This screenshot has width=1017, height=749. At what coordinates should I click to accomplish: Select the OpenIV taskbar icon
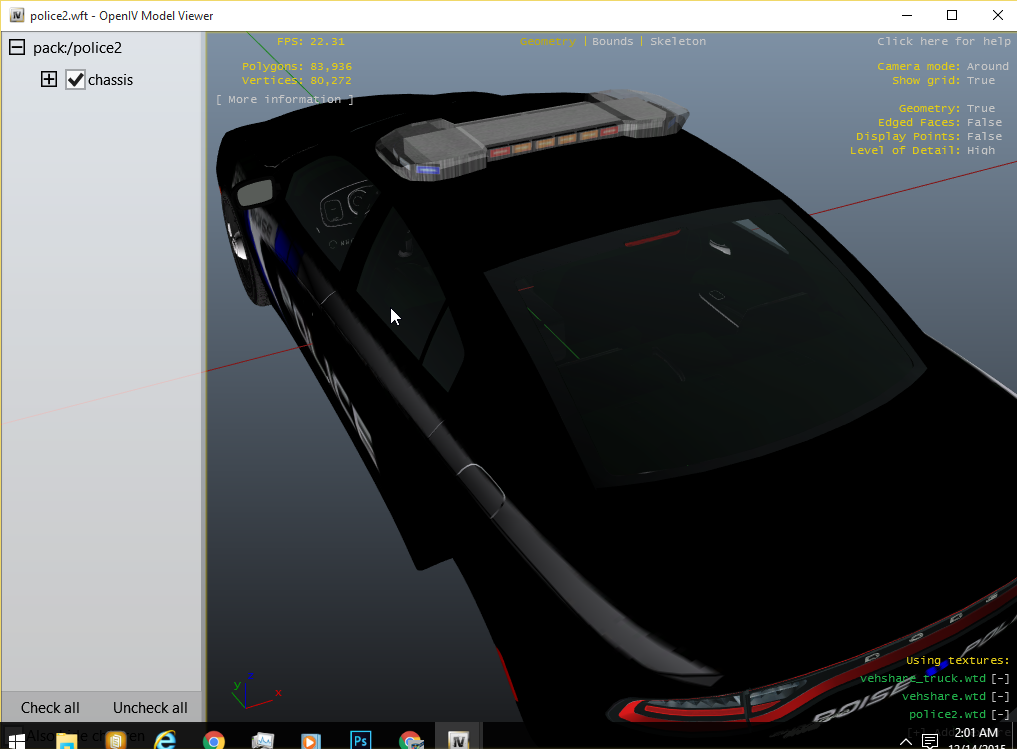click(x=459, y=740)
